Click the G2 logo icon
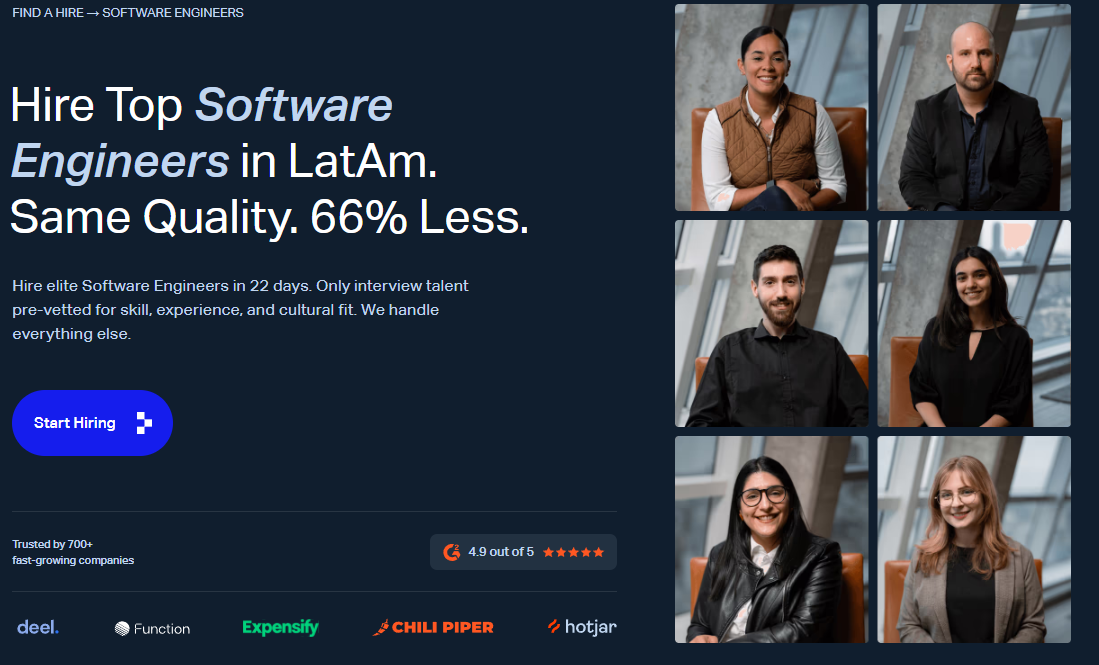The image size is (1099, 665). point(452,552)
